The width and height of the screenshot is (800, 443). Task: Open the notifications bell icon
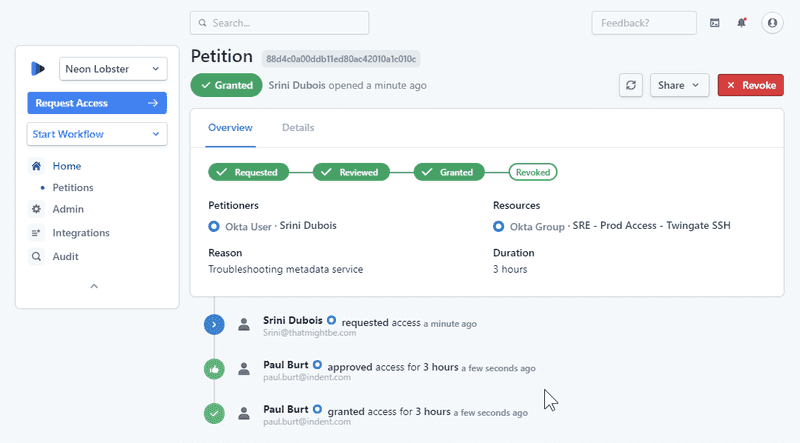point(741,22)
